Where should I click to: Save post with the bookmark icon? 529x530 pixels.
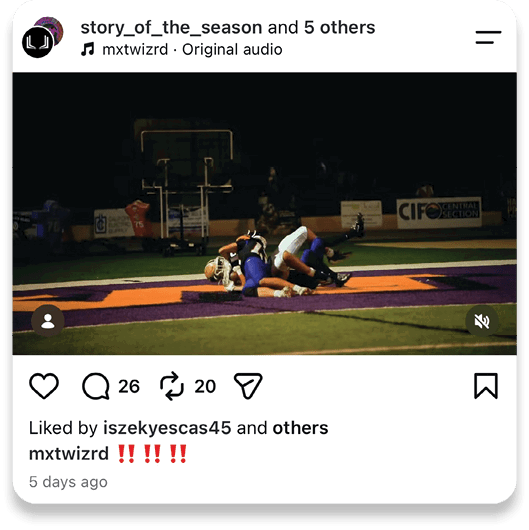486,386
